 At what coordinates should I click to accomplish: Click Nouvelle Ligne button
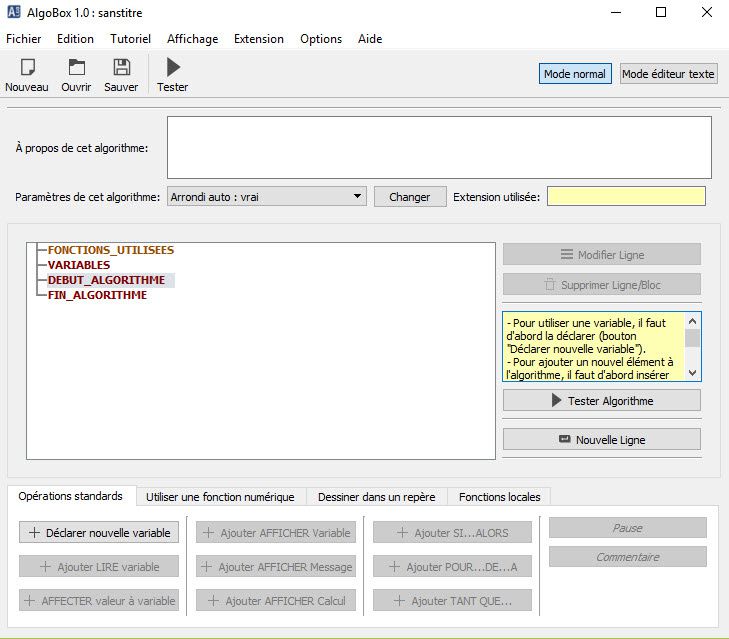click(602, 439)
